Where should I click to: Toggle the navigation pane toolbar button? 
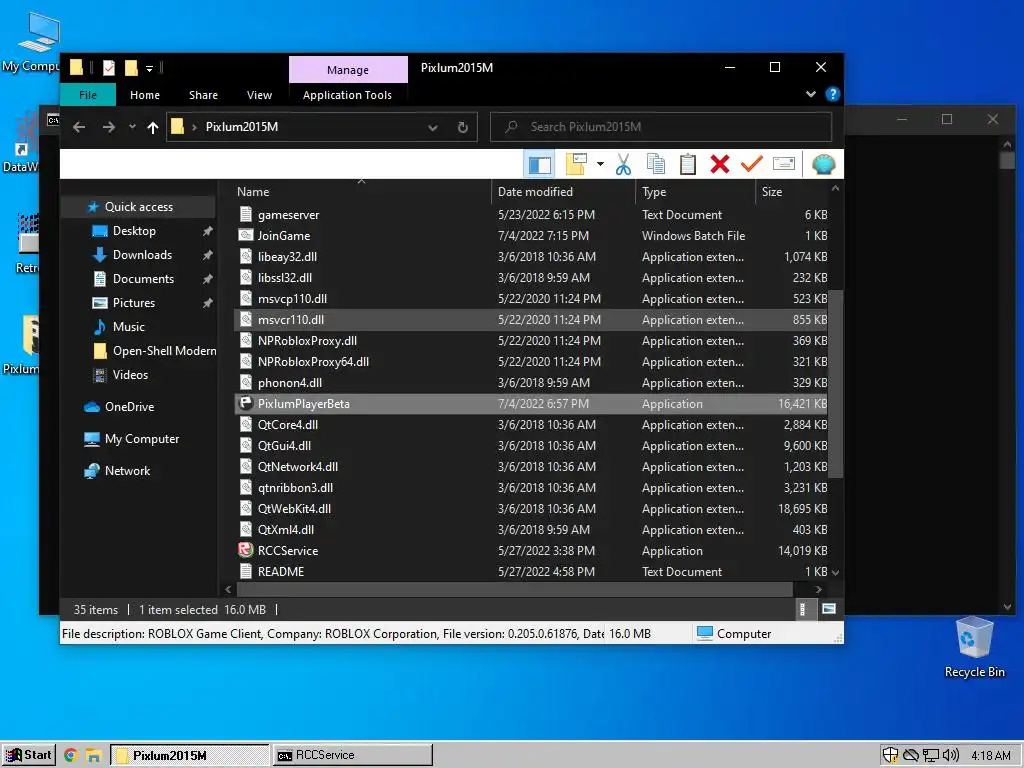tap(539, 165)
